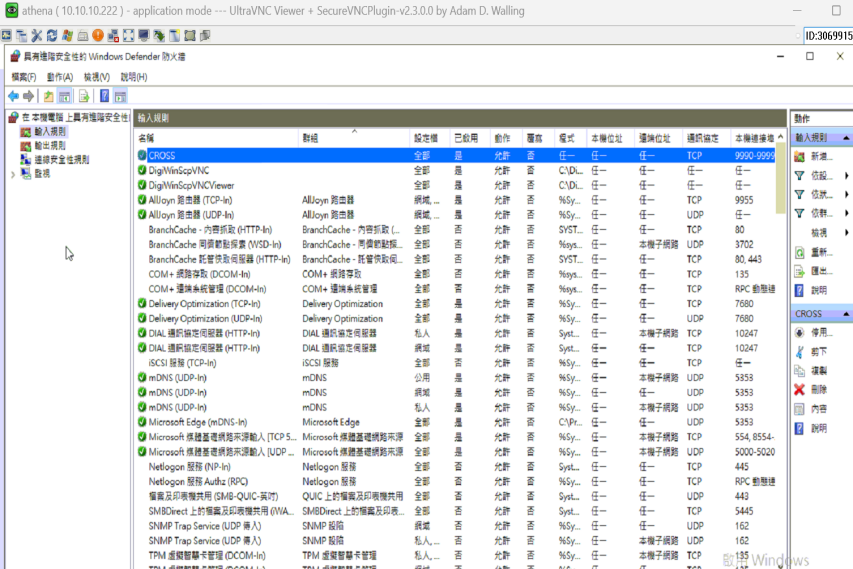The image size is (853, 569).
Task: Open the 檔案(F) menu
Action: [x=24, y=77]
